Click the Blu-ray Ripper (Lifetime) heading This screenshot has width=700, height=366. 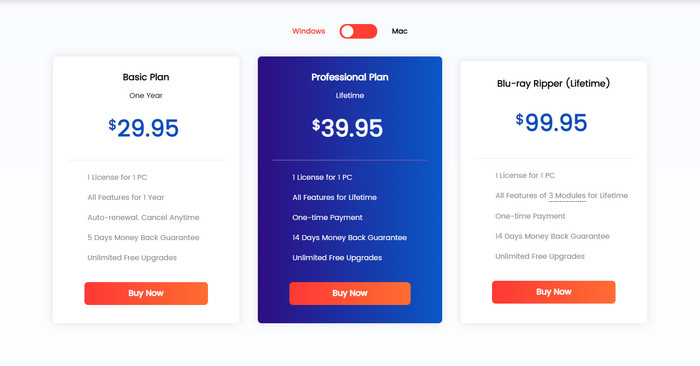tap(554, 83)
